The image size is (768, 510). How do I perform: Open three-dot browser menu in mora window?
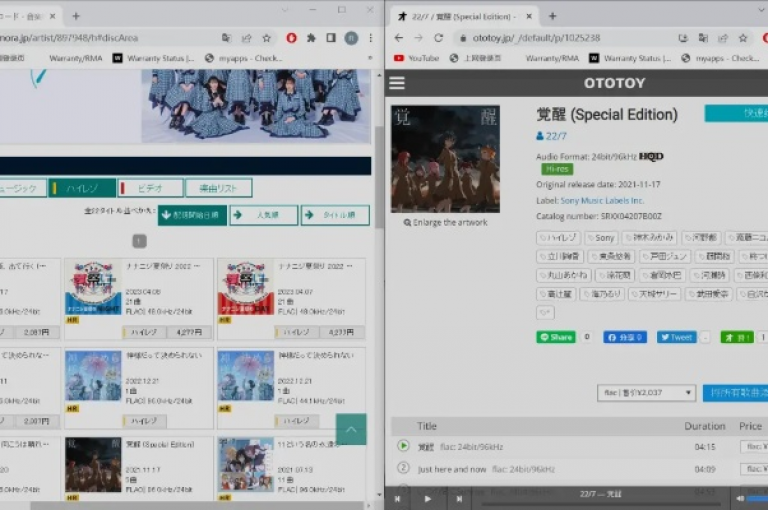tap(371, 38)
